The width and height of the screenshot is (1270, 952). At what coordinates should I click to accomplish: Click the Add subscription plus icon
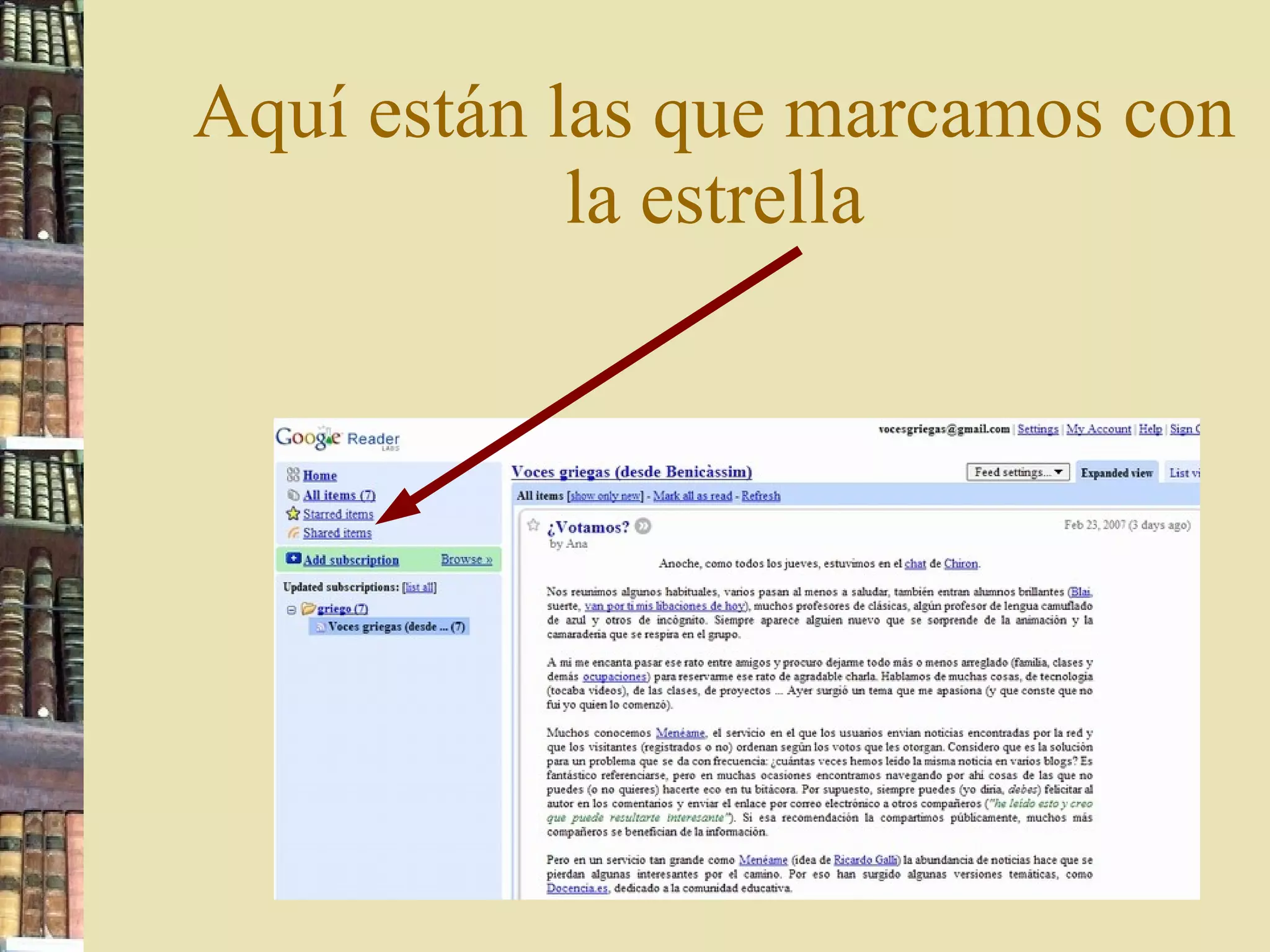tap(293, 558)
